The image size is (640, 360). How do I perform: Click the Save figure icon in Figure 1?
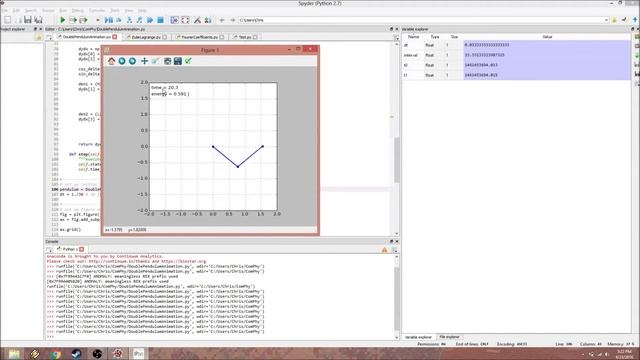click(x=178, y=61)
